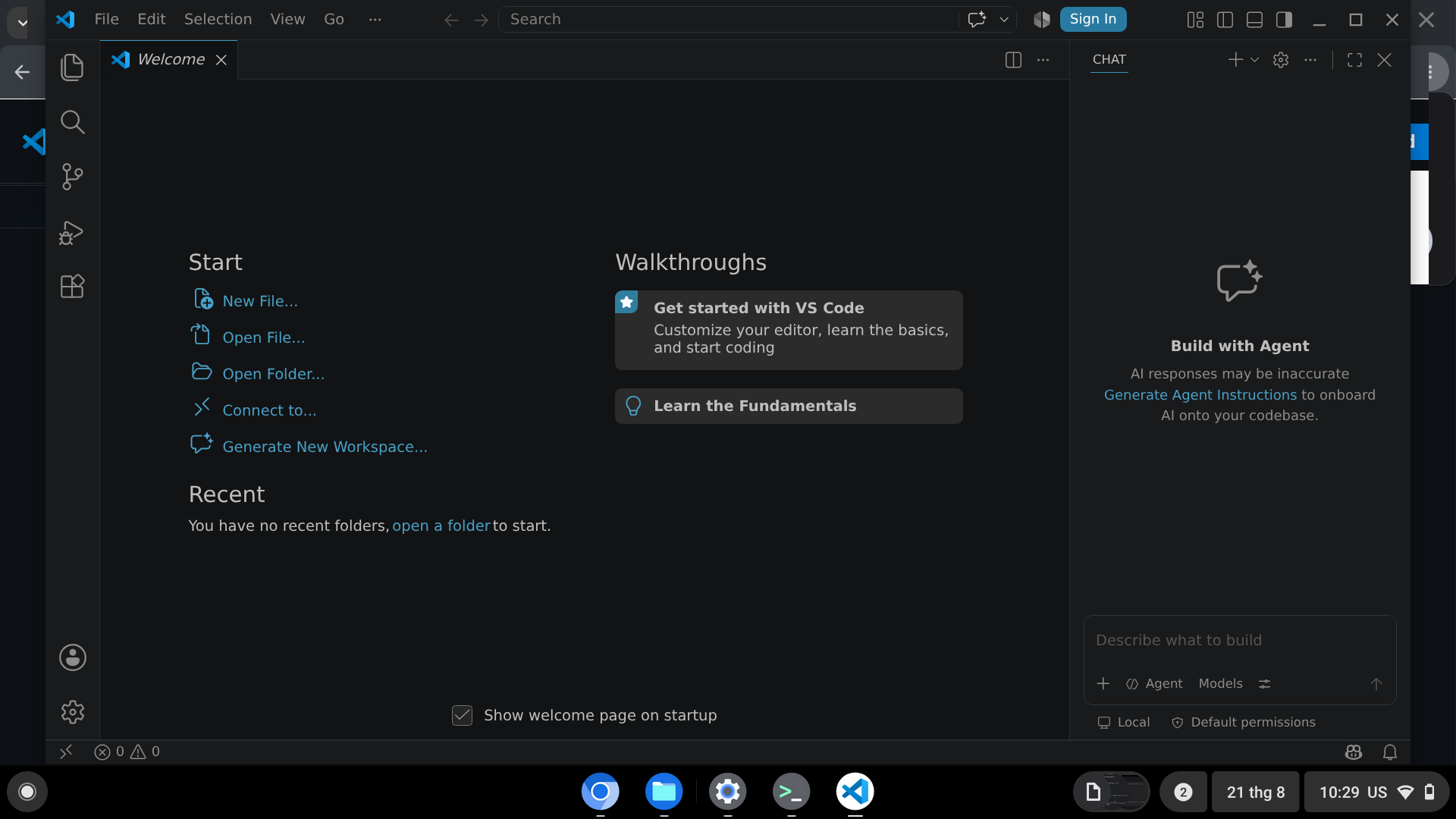Close the chat panel
Viewport: 1456px width, 819px height.
point(1385,60)
